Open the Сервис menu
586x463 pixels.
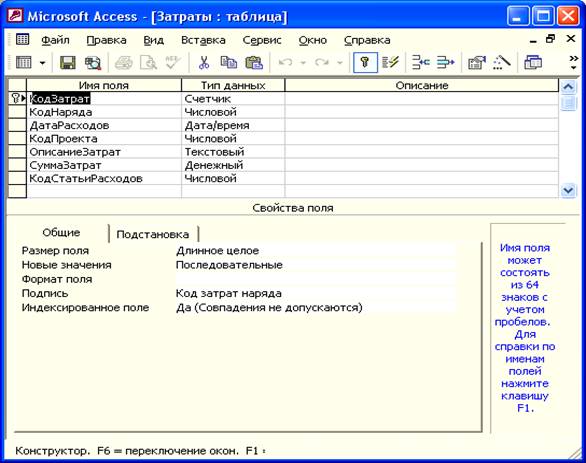[x=262, y=40]
